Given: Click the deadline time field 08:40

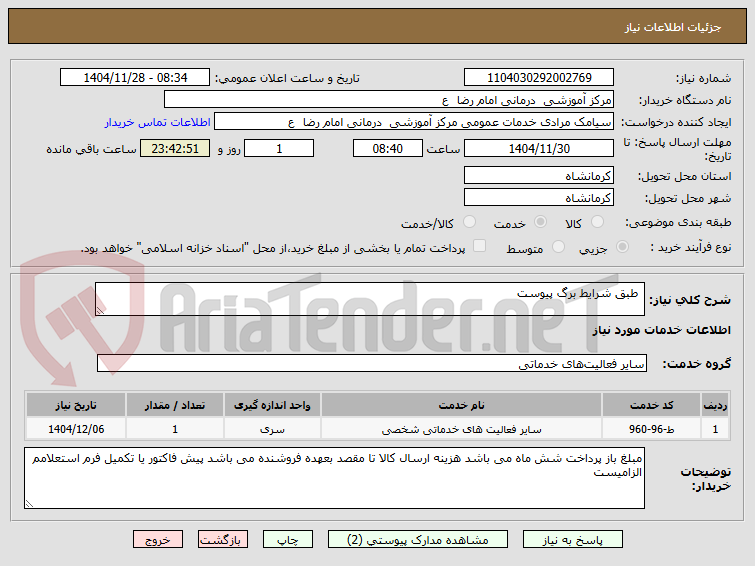Looking at the screenshot, I should click(x=388, y=148).
